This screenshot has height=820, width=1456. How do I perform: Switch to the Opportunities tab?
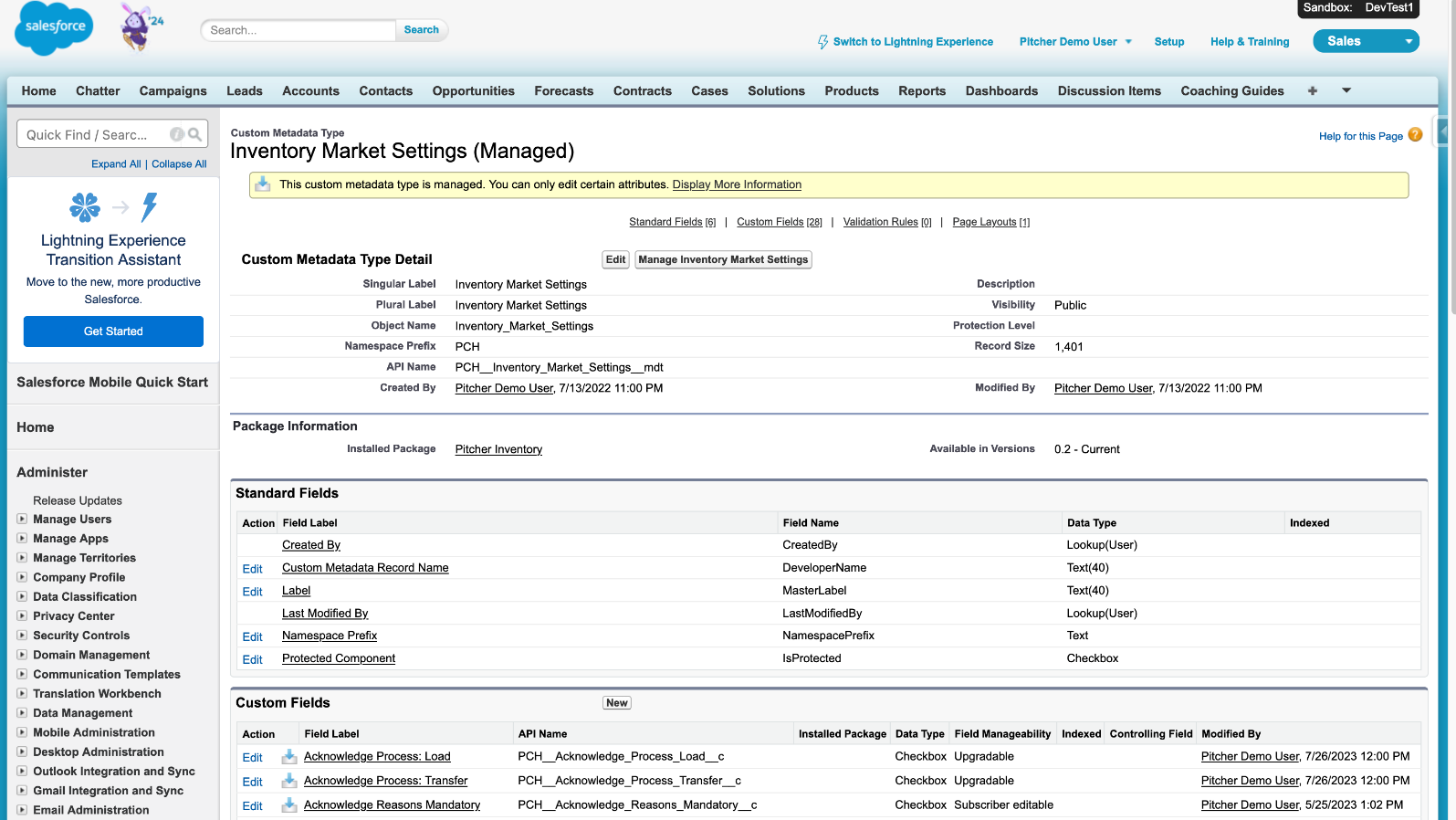(x=473, y=91)
